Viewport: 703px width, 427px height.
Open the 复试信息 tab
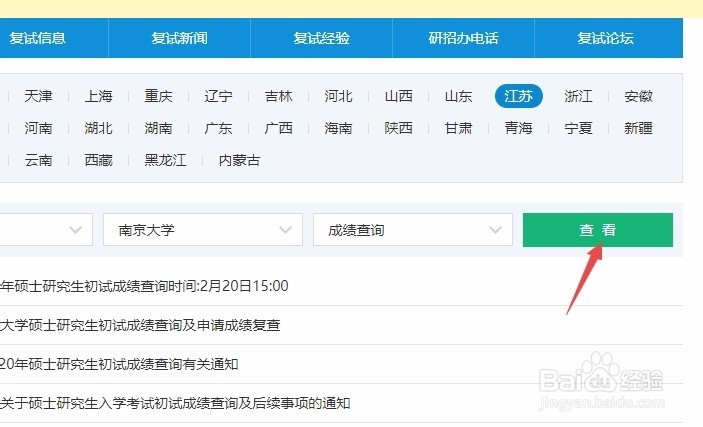pos(38,38)
